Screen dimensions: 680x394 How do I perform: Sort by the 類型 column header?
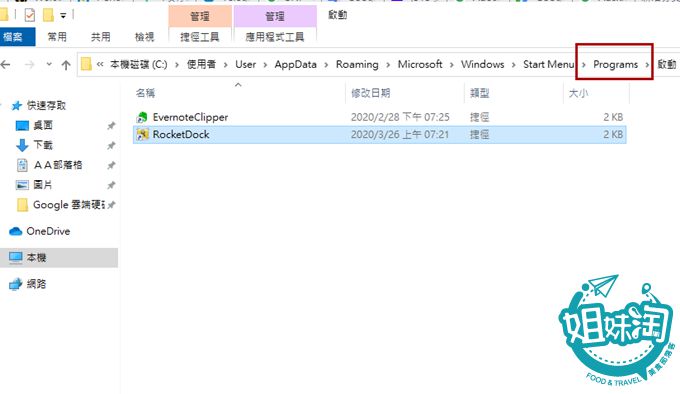click(x=479, y=93)
